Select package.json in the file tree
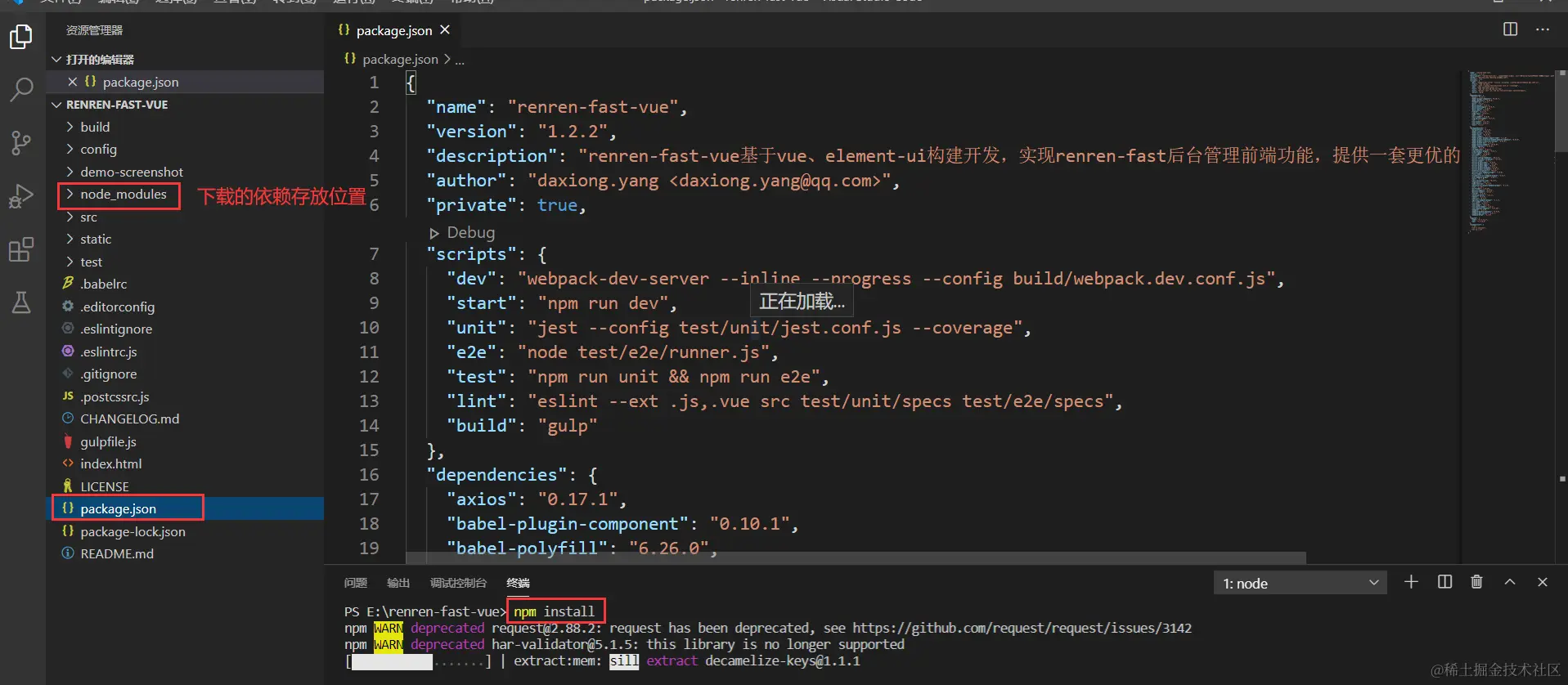Viewport: 1568px width, 685px height. tap(185, 508)
